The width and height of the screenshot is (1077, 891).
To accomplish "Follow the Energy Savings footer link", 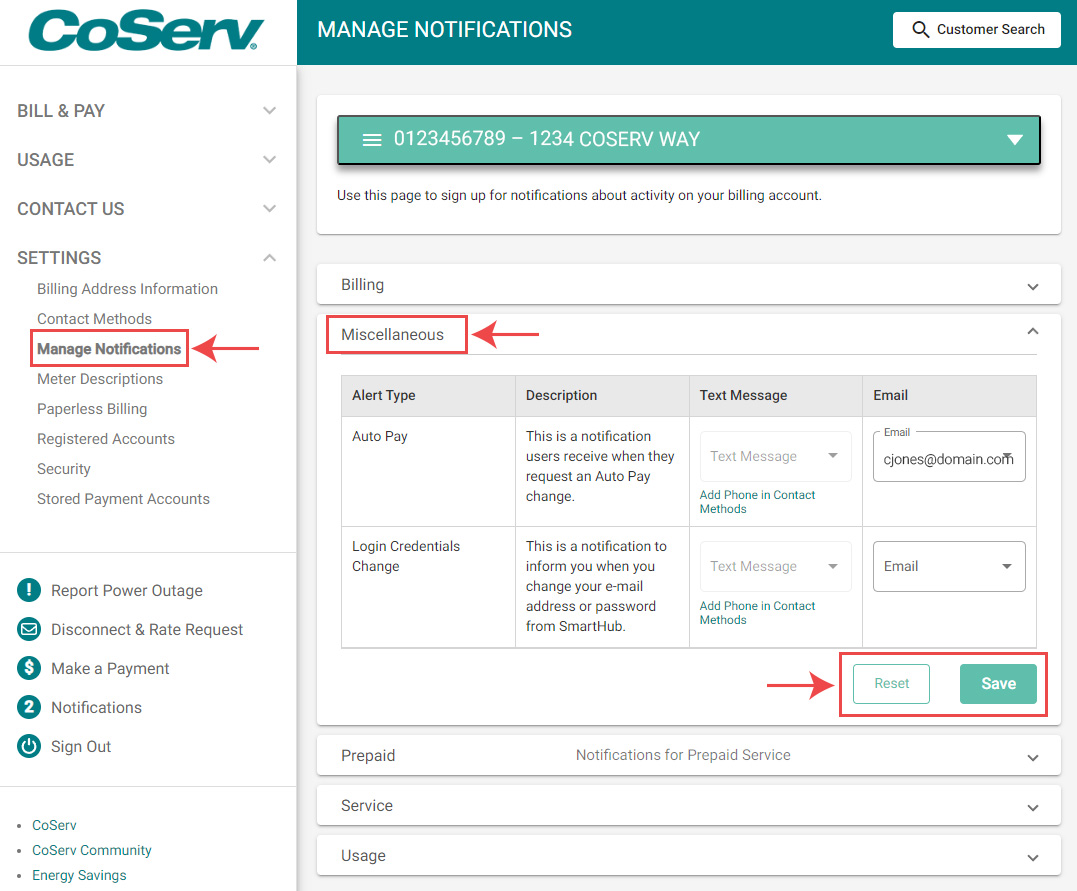I will point(79,875).
